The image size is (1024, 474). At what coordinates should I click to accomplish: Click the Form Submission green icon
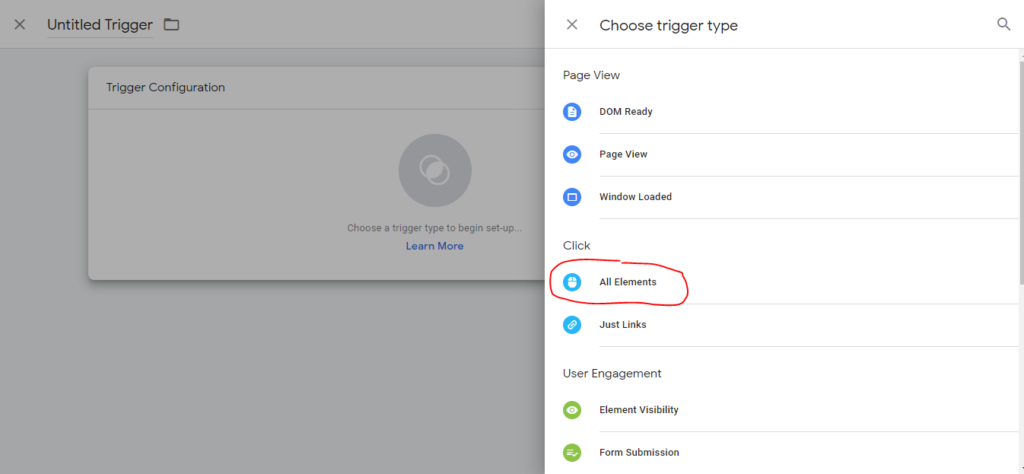[572, 452]
